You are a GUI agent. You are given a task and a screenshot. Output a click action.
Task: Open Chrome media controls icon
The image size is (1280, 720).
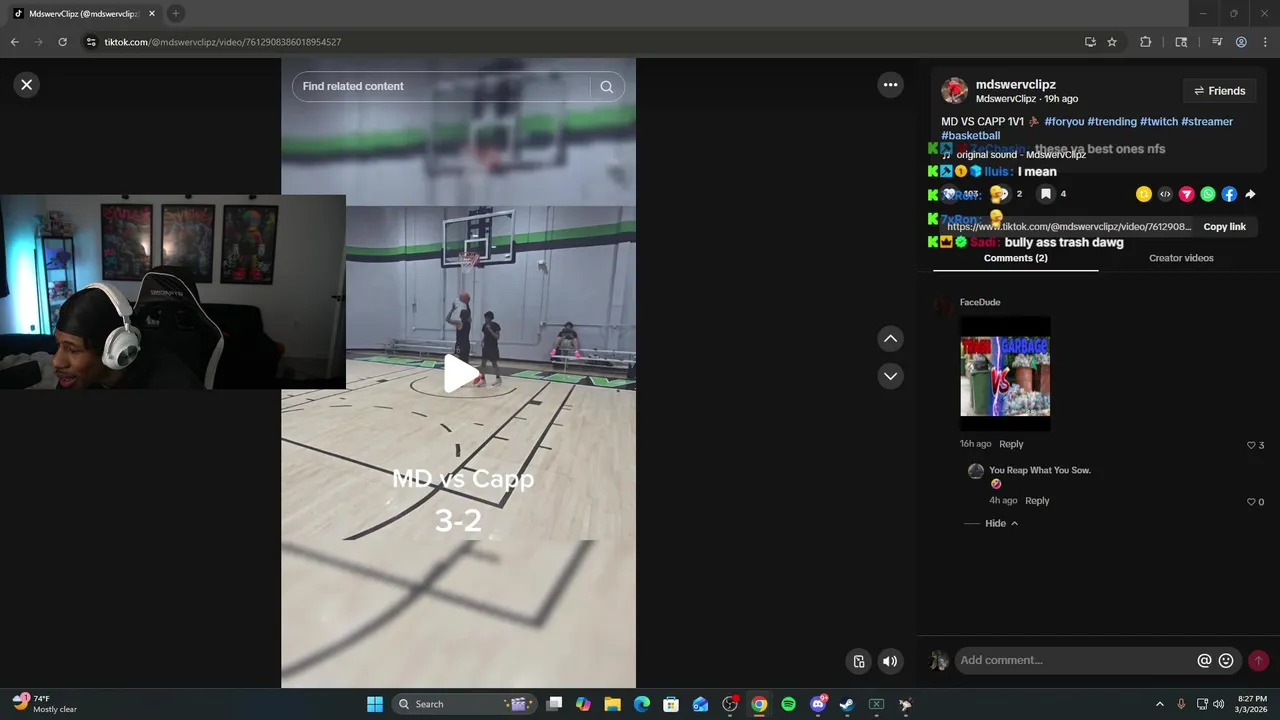click(1217, 42)
